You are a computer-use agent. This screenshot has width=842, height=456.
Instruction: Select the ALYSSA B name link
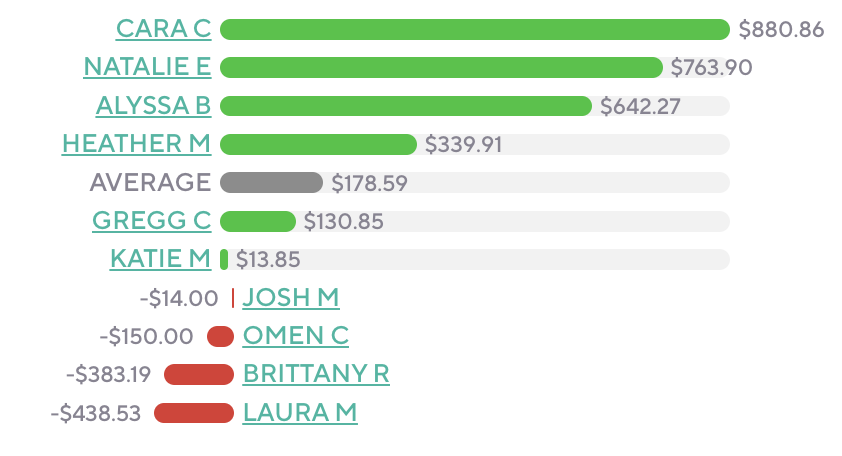(x=153, y=105)
